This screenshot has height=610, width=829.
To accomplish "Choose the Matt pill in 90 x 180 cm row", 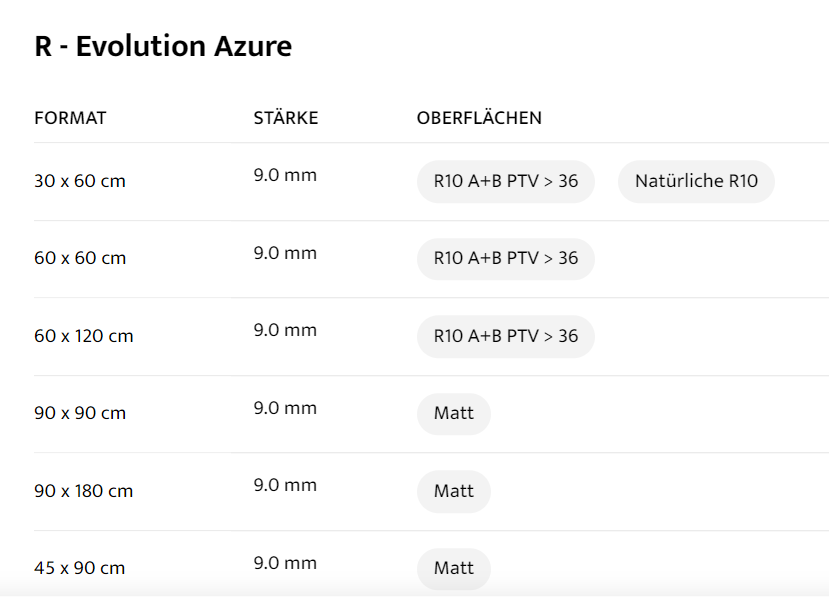I will pos(453,491).
